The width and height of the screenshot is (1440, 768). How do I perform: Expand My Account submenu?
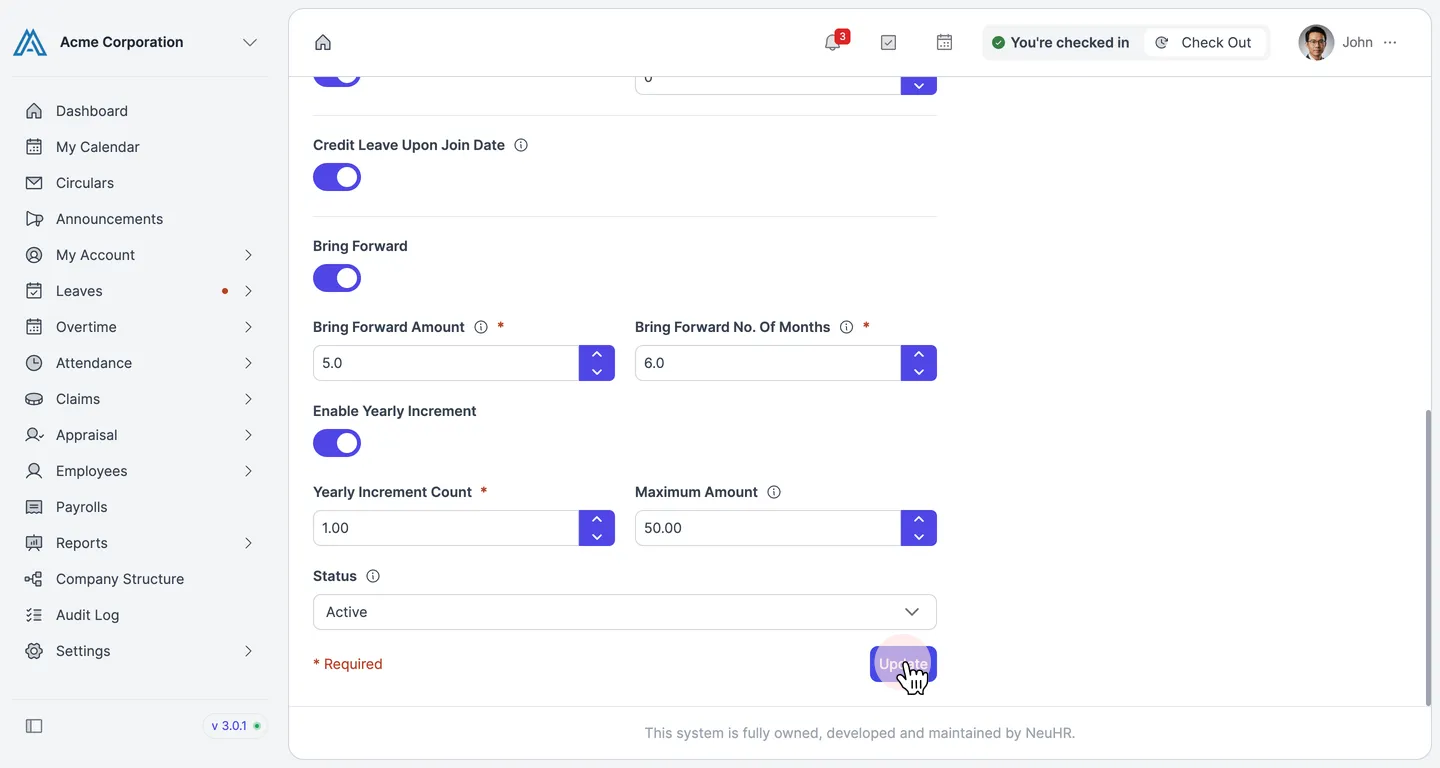click(140, 255)
